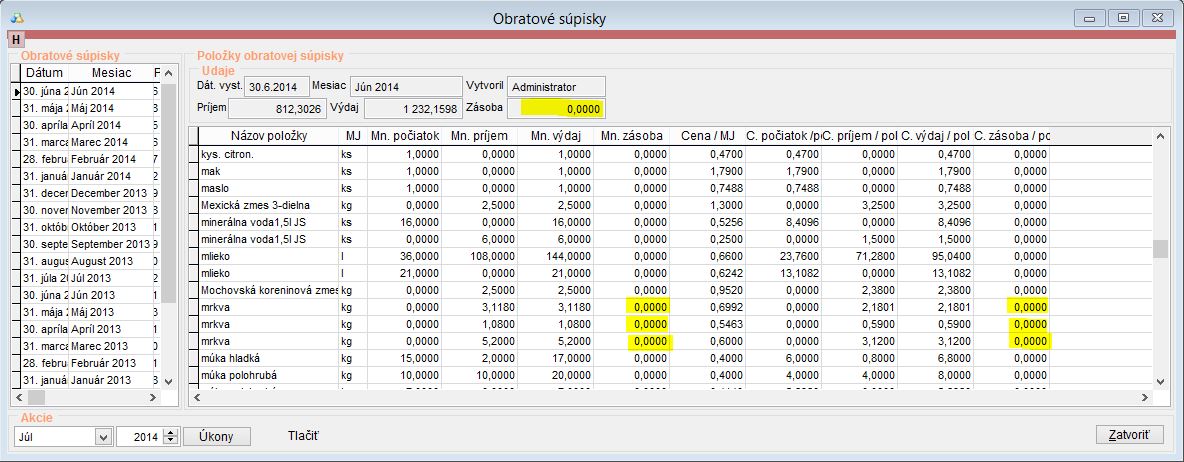Click the Tlačiť label

[x=303, y=436]
